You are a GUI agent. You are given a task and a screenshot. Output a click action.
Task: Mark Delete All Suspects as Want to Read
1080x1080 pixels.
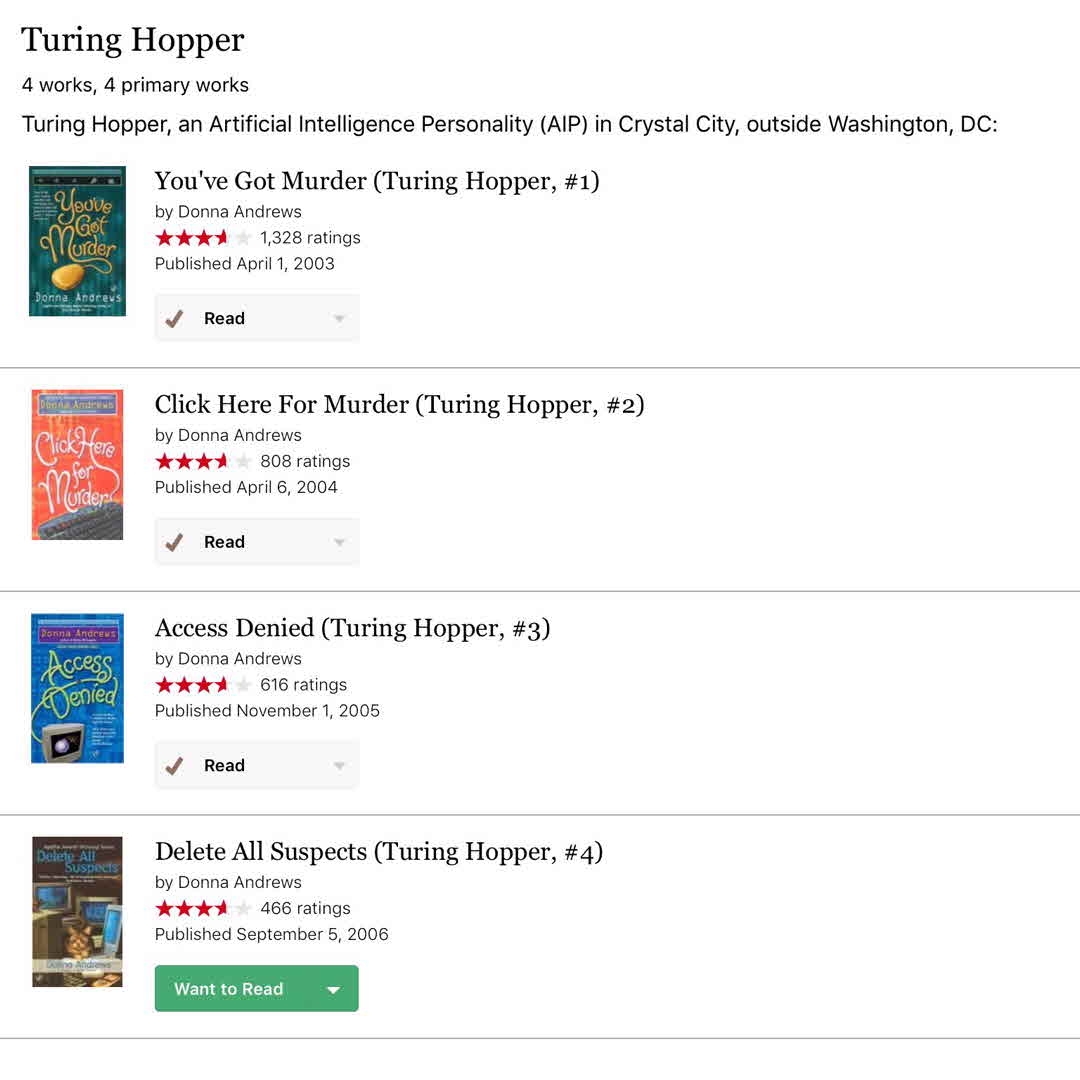(229, 989)
